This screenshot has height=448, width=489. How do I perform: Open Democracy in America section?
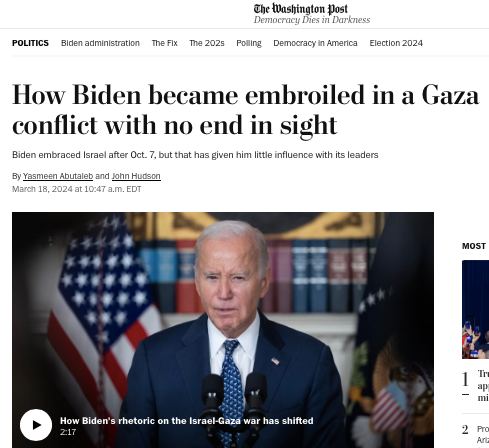315,43
